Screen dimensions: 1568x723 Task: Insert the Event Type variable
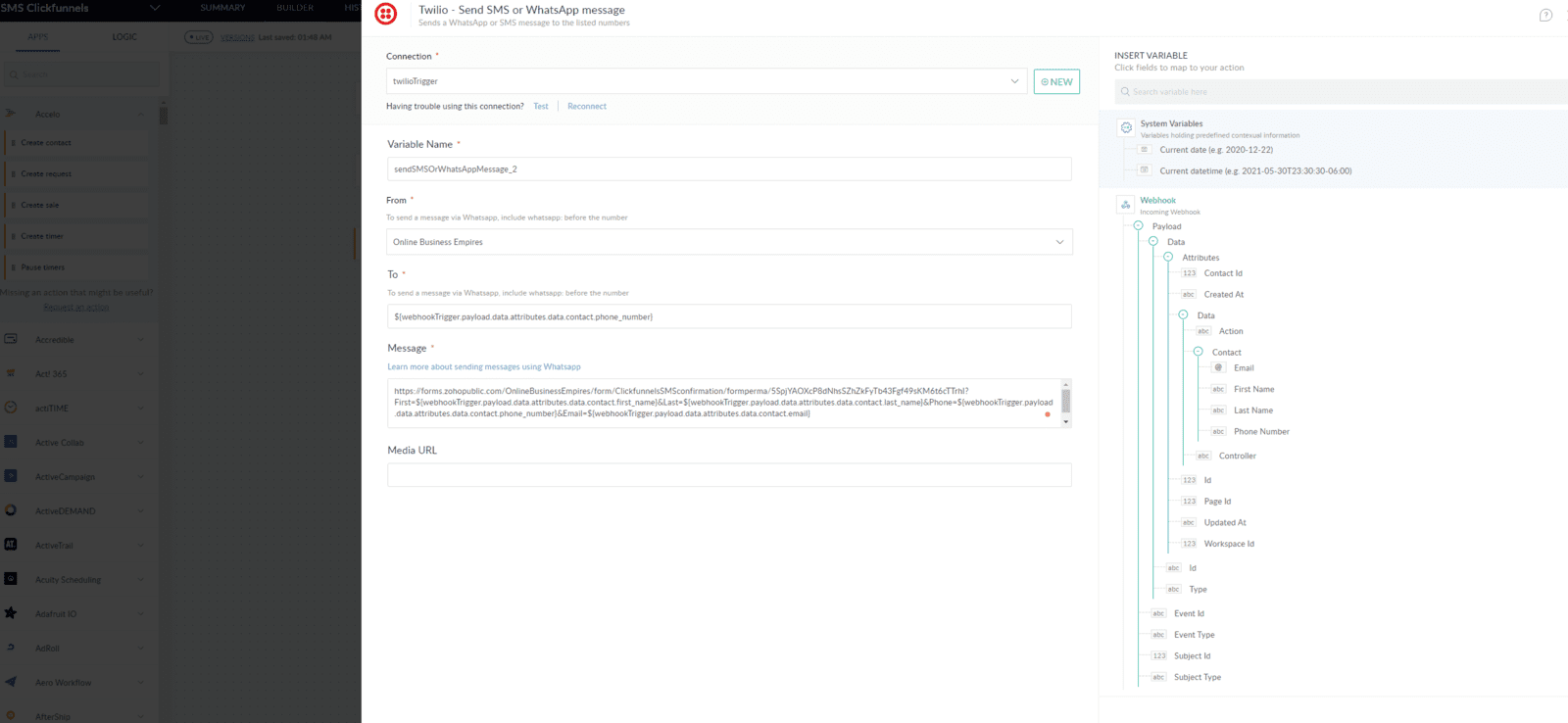click(x=1194, y=635)
